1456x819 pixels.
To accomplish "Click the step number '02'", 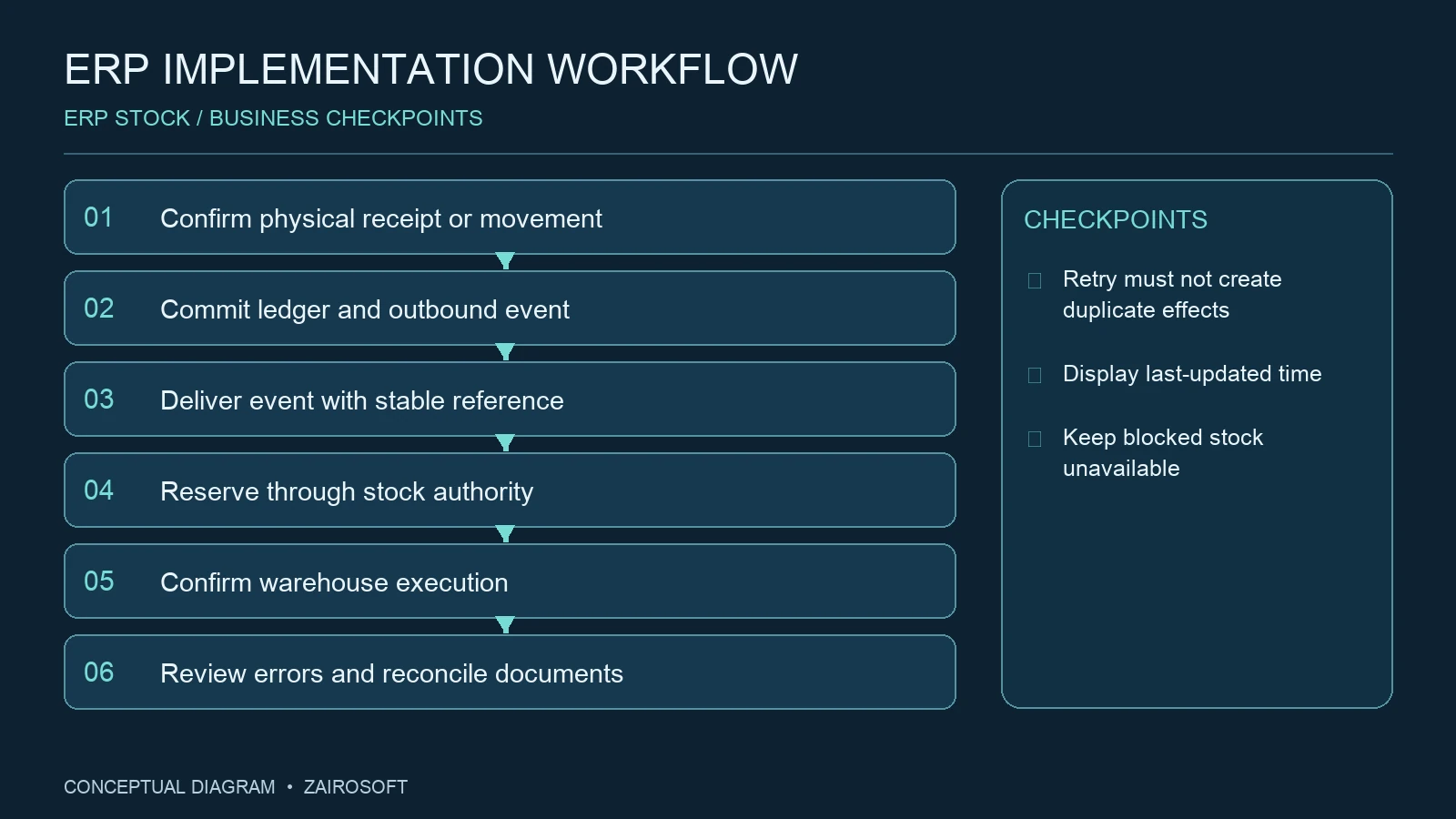I will (98, 308).
